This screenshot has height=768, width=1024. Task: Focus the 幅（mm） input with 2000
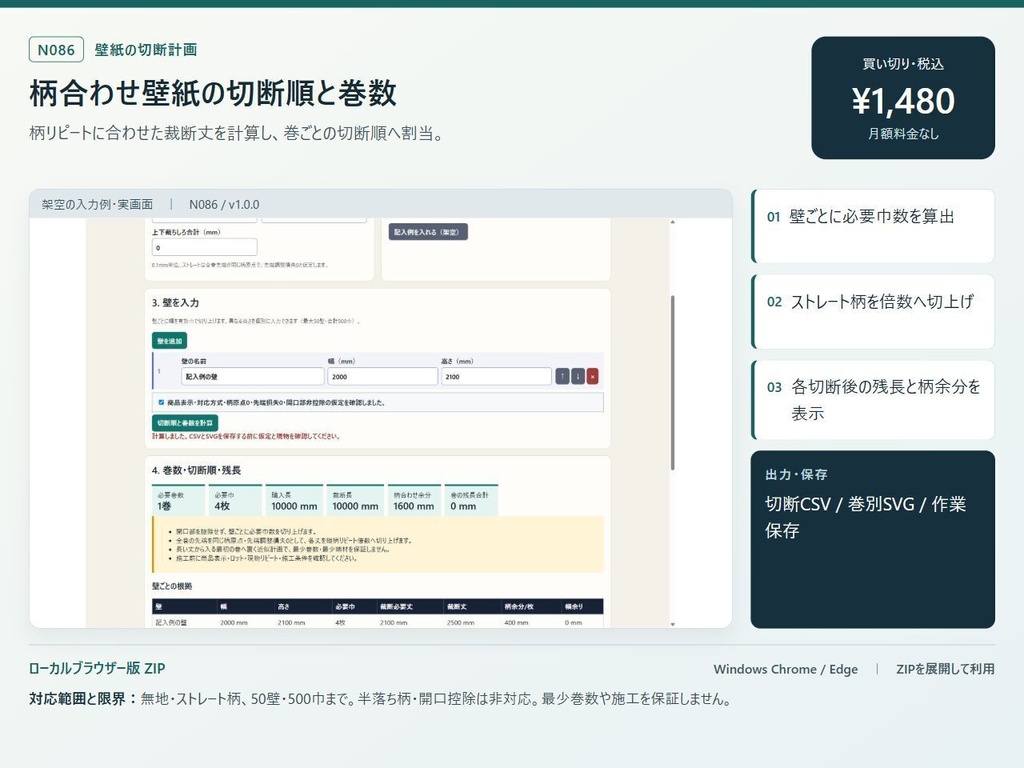pyautogui.click(x=382, y=377)
